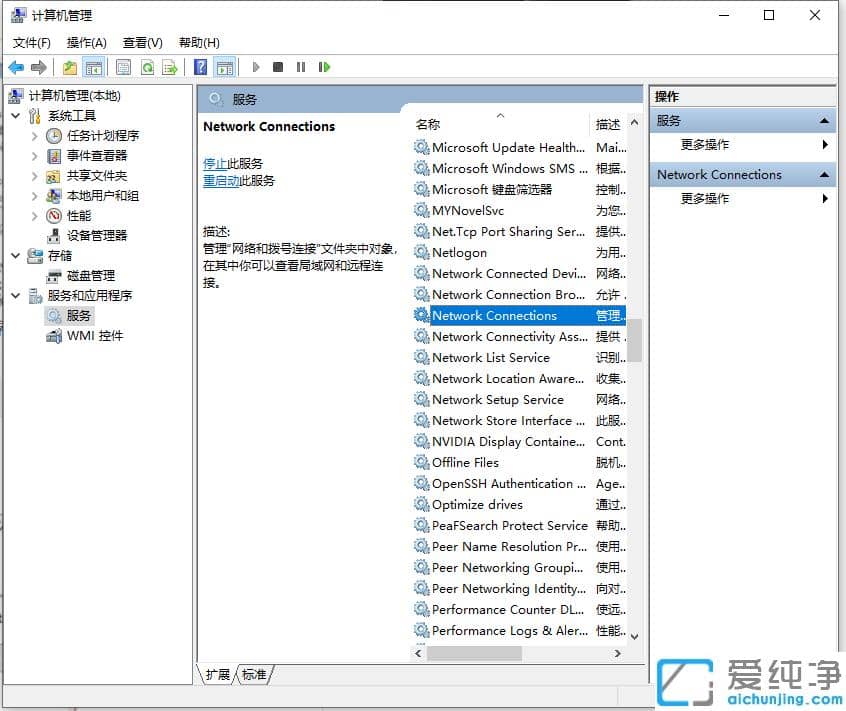Collapse the 系统工具 tree branch

14,115
